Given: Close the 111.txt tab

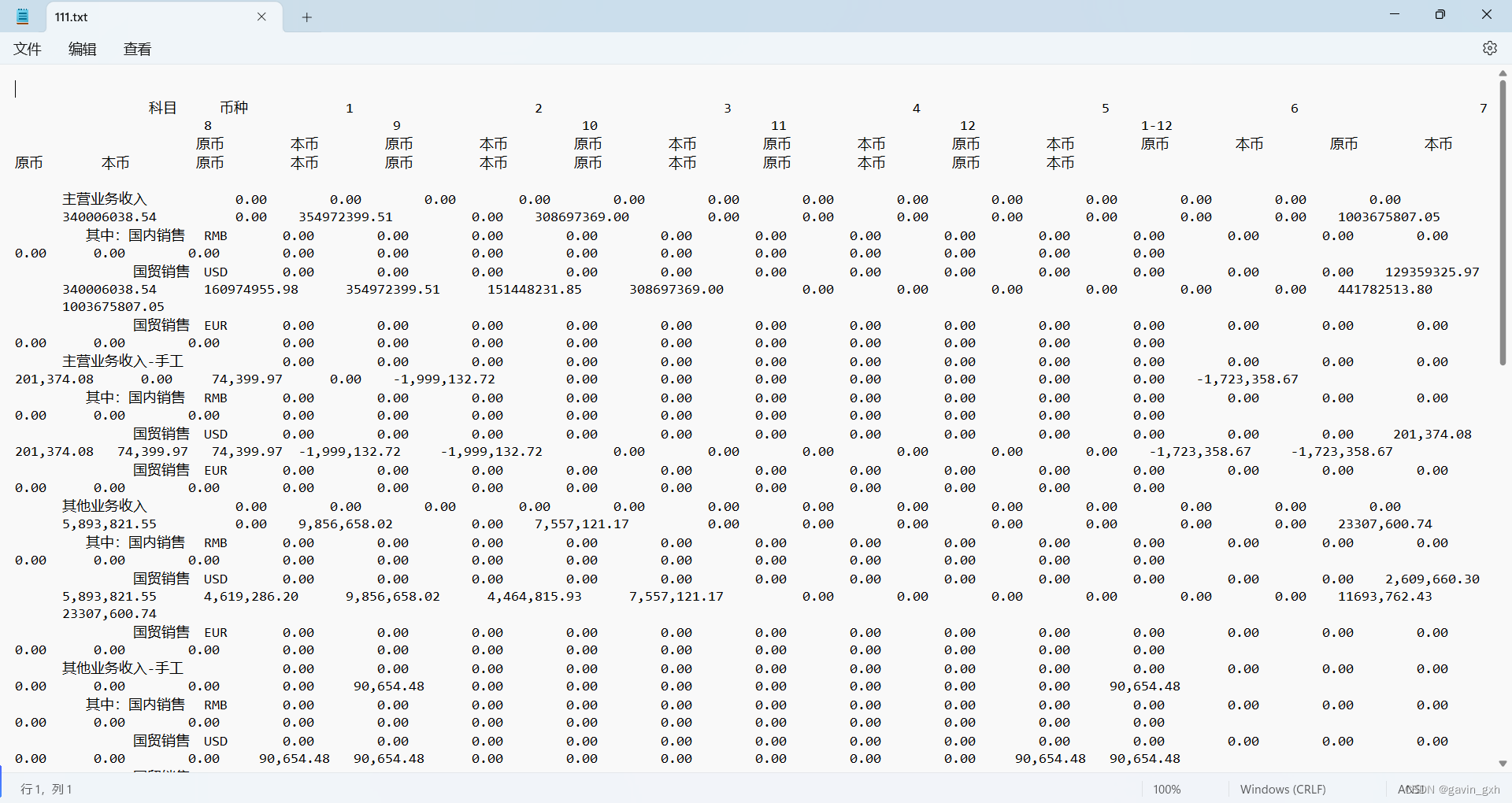Looking at the screenshot, I should [261, 17].
